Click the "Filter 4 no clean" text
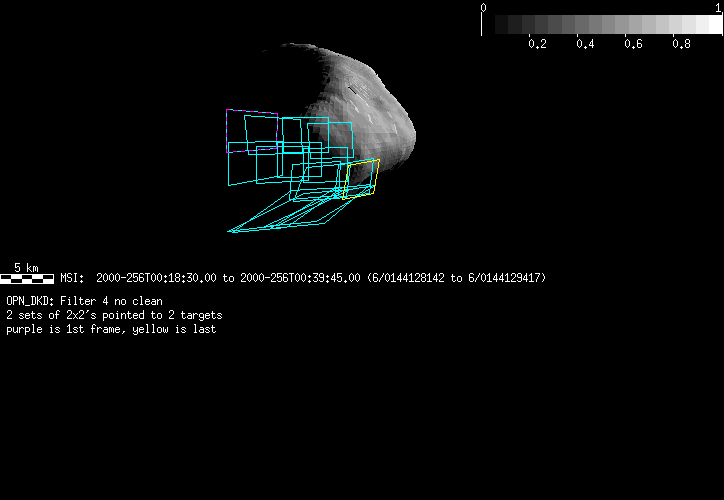 point(112,301)
